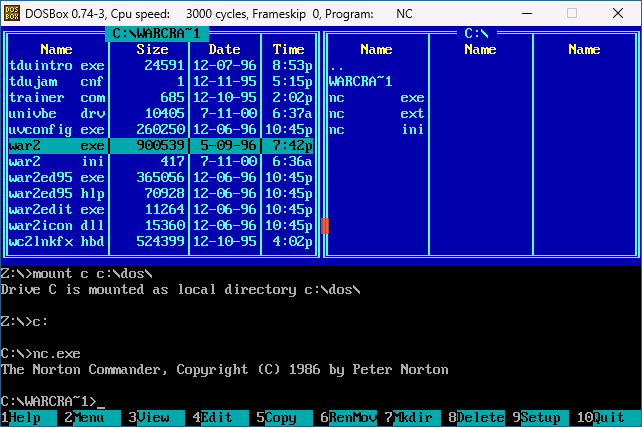Close the DOSBox window
Image resolution: width=642 pixels, height=427 pixels.
[x=618, y=14]
